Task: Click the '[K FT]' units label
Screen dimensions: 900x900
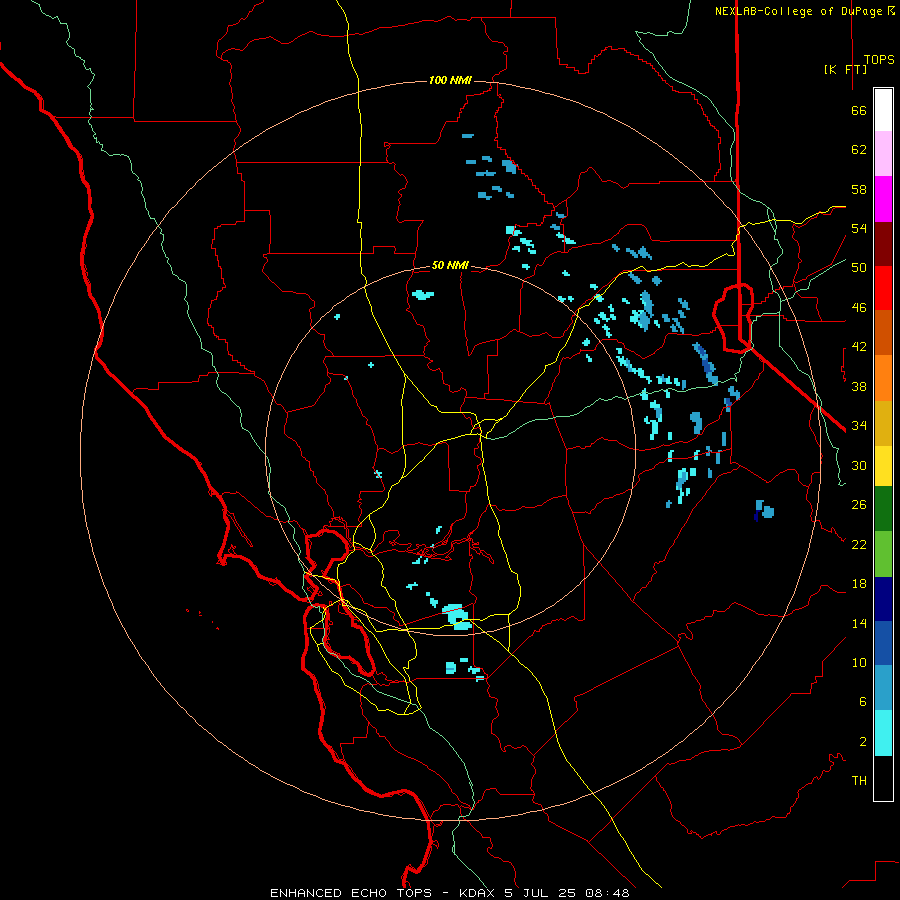Action: click(845, 69)
